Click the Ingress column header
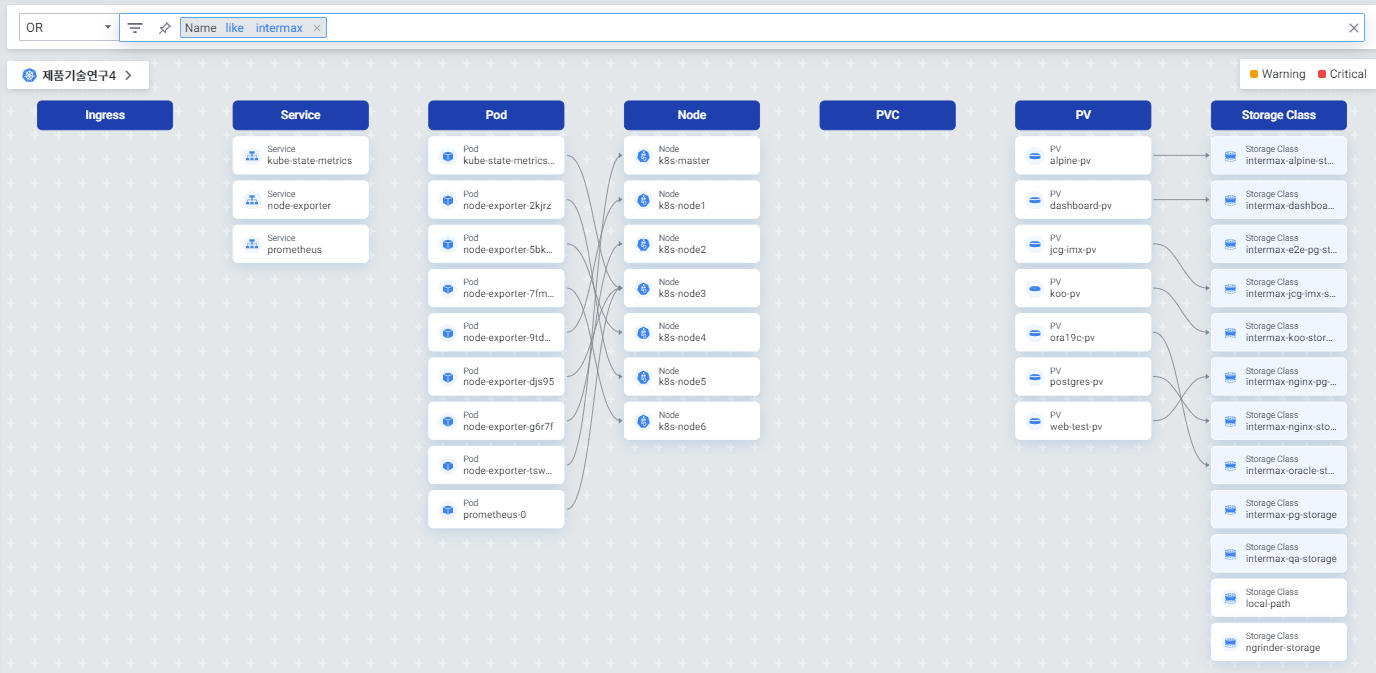Image resolution: width=1376 pixels, height=673 pixels. pyautogui.click(x=105, y=115)
